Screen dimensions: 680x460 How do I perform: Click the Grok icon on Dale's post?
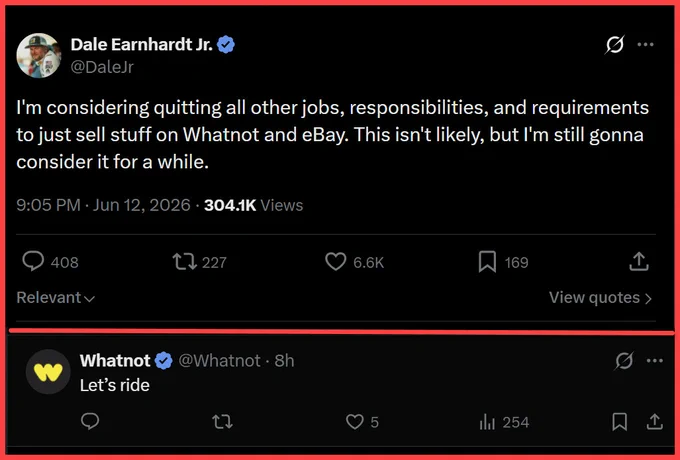[x=615, y=44]
